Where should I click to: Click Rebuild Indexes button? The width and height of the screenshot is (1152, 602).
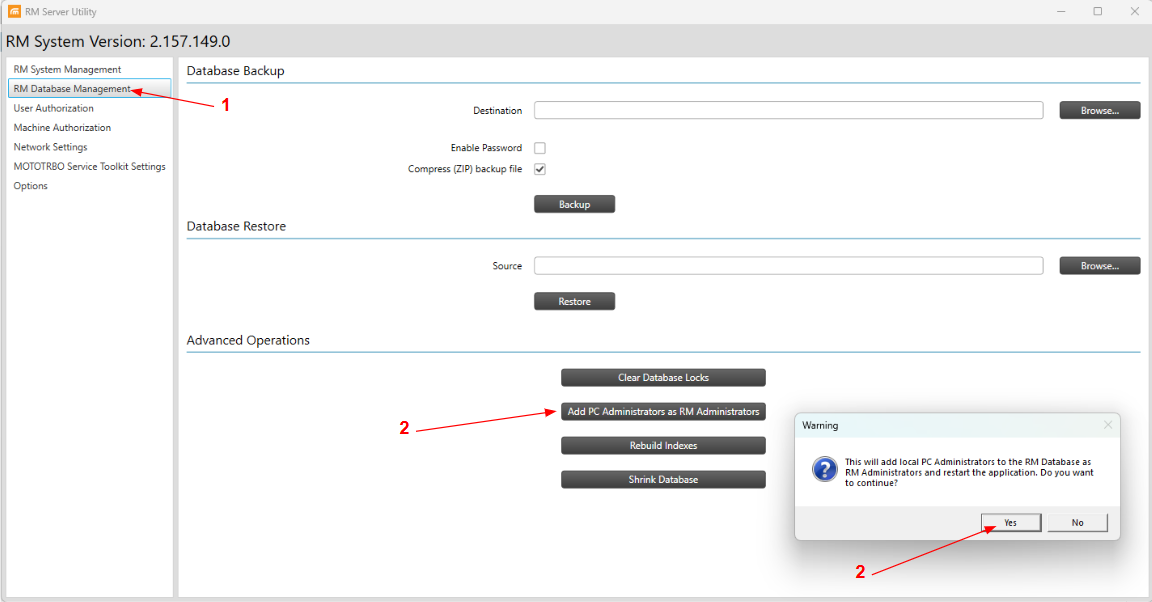point(663,445)
